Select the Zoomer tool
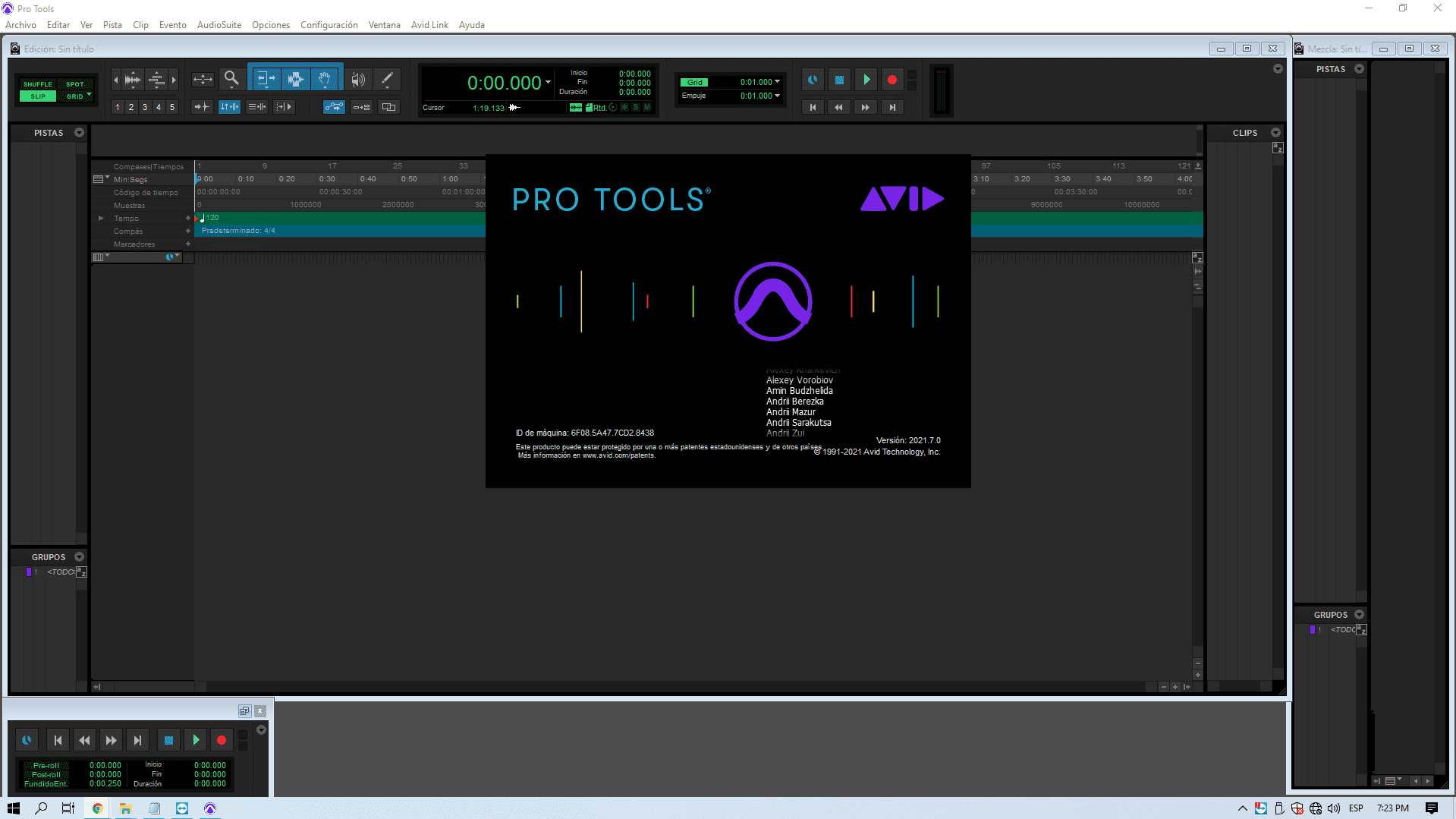 tap(231, 78)
